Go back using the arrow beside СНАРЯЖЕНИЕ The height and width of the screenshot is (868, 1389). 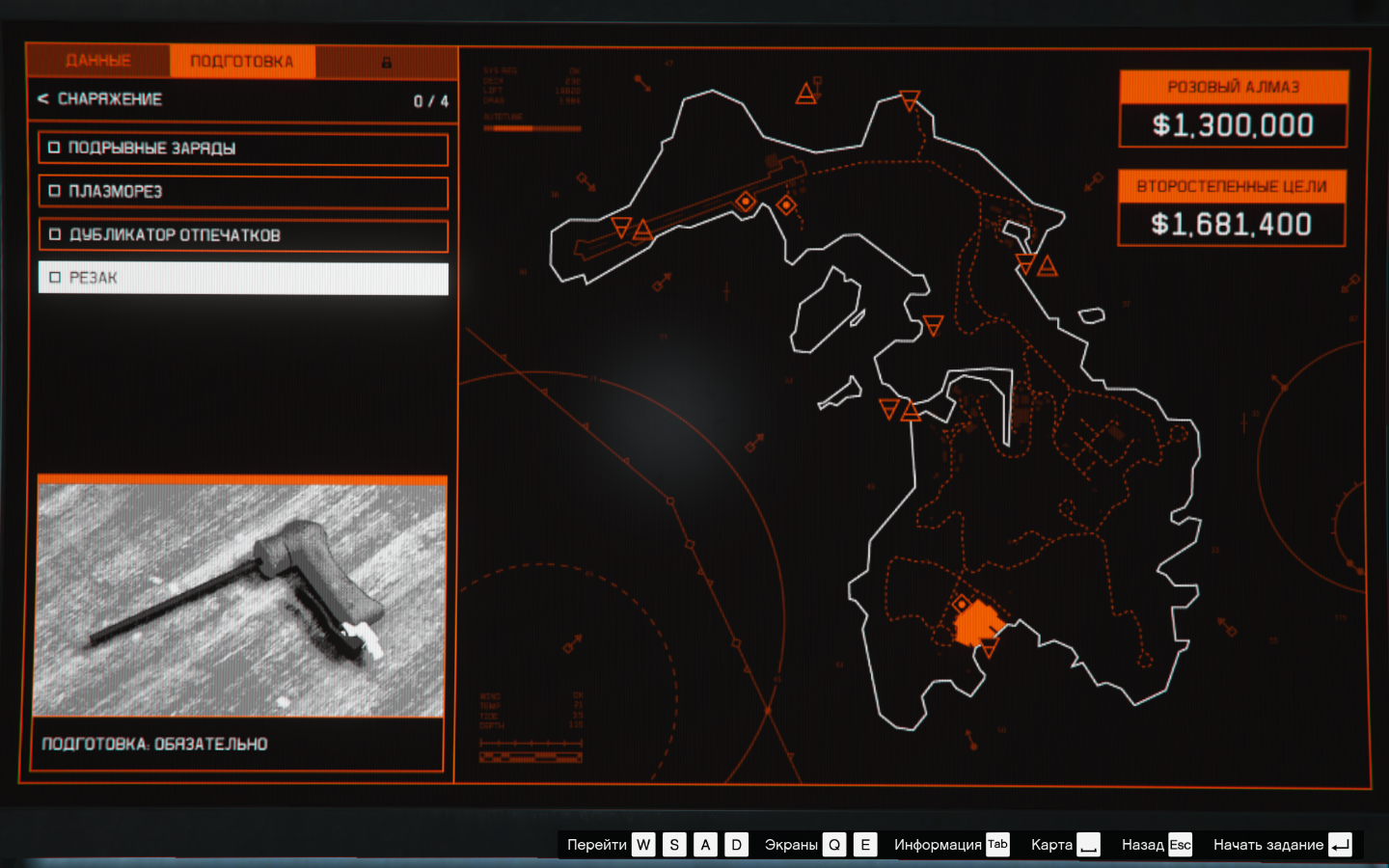pyautogui.click(x=42, y=98)
